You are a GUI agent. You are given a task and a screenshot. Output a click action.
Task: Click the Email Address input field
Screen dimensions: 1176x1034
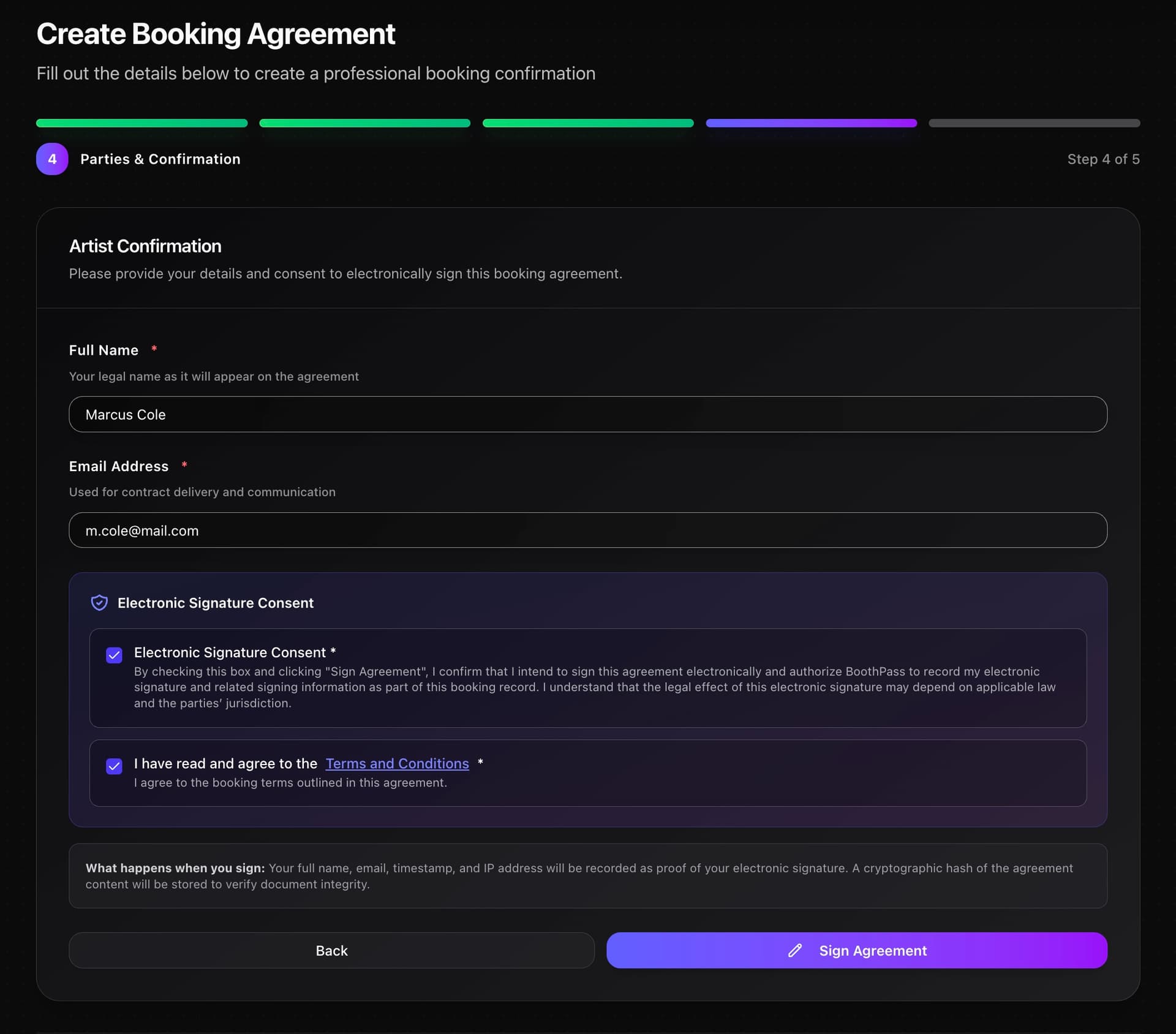587,530
